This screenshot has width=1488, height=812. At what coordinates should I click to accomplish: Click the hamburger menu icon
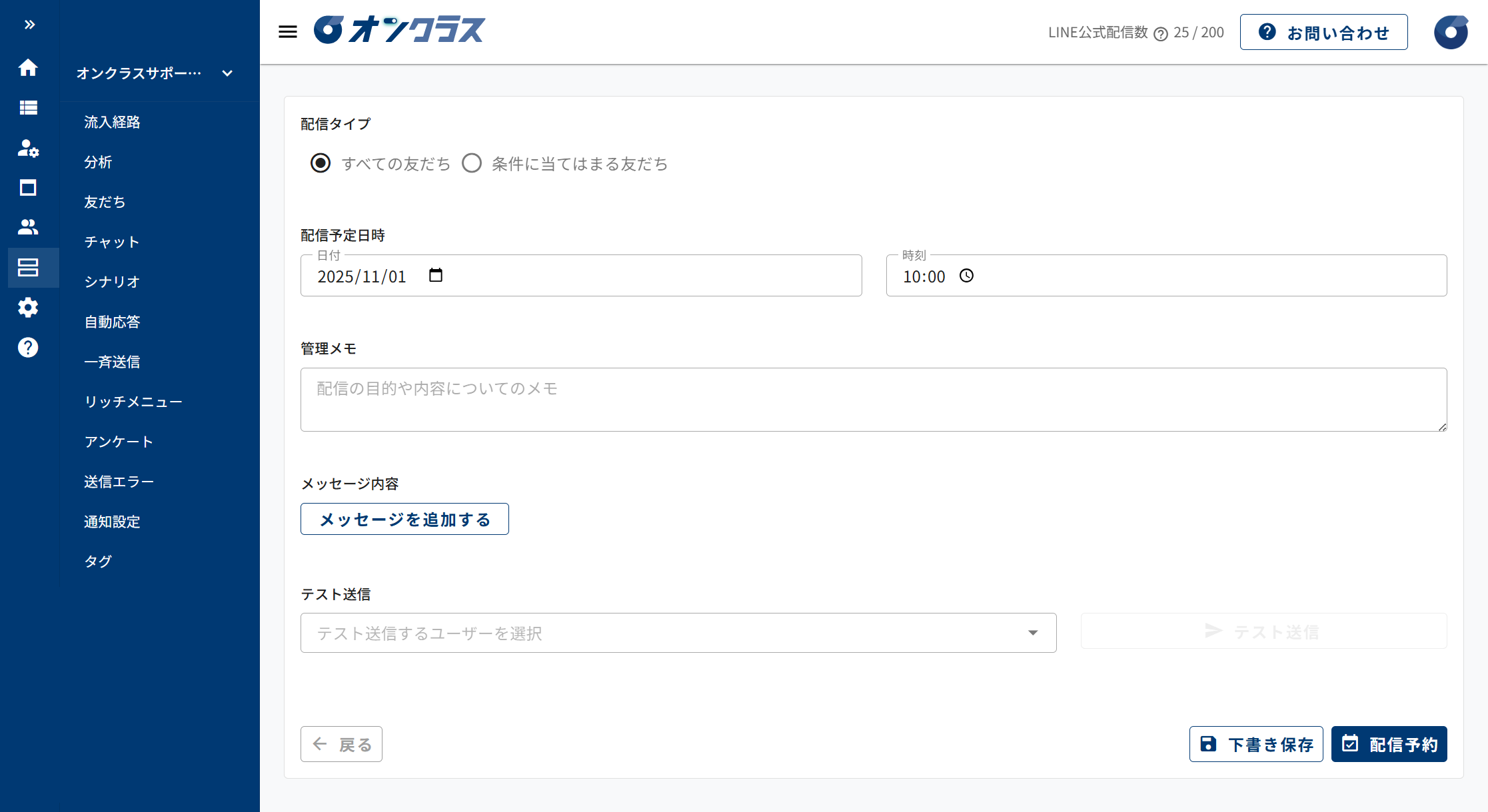click(x=288, y=31)
